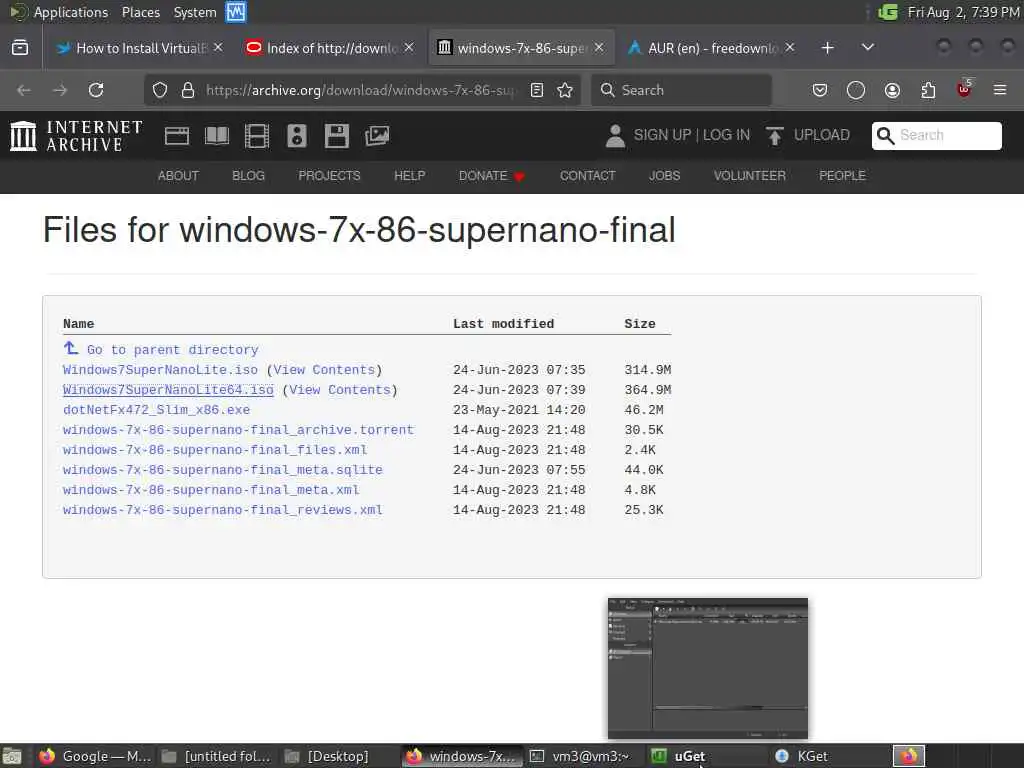Download Windows7SuperNanoLite.iso file

click(160, 370)
